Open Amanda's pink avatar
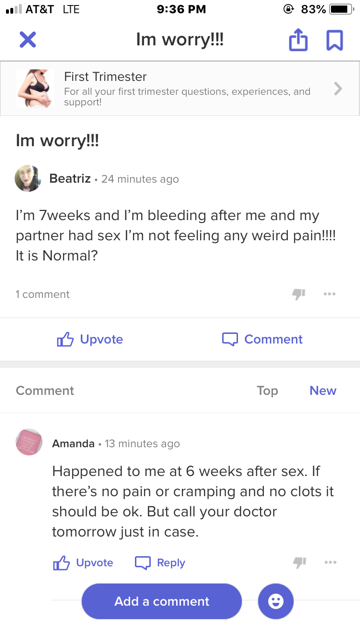Screen dimensions: 360x640 pos(29,442)
